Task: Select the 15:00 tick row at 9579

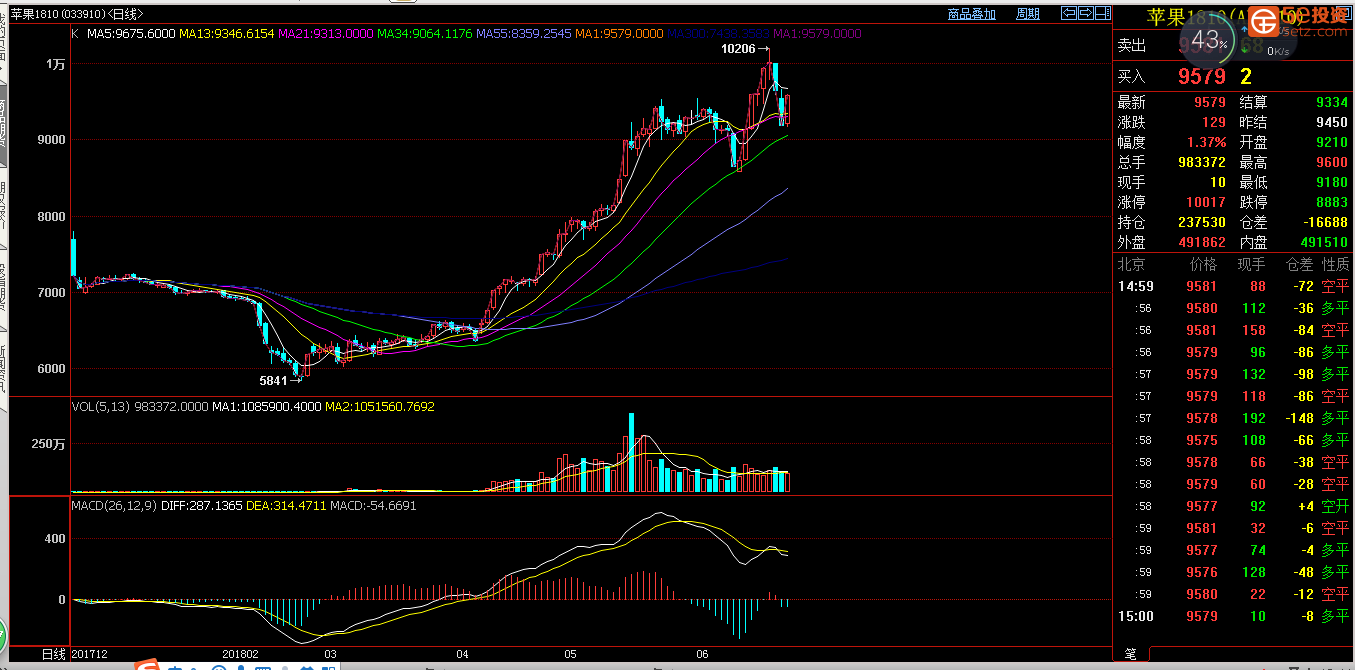Action: pyautogui.click(x=1233, y=617)
